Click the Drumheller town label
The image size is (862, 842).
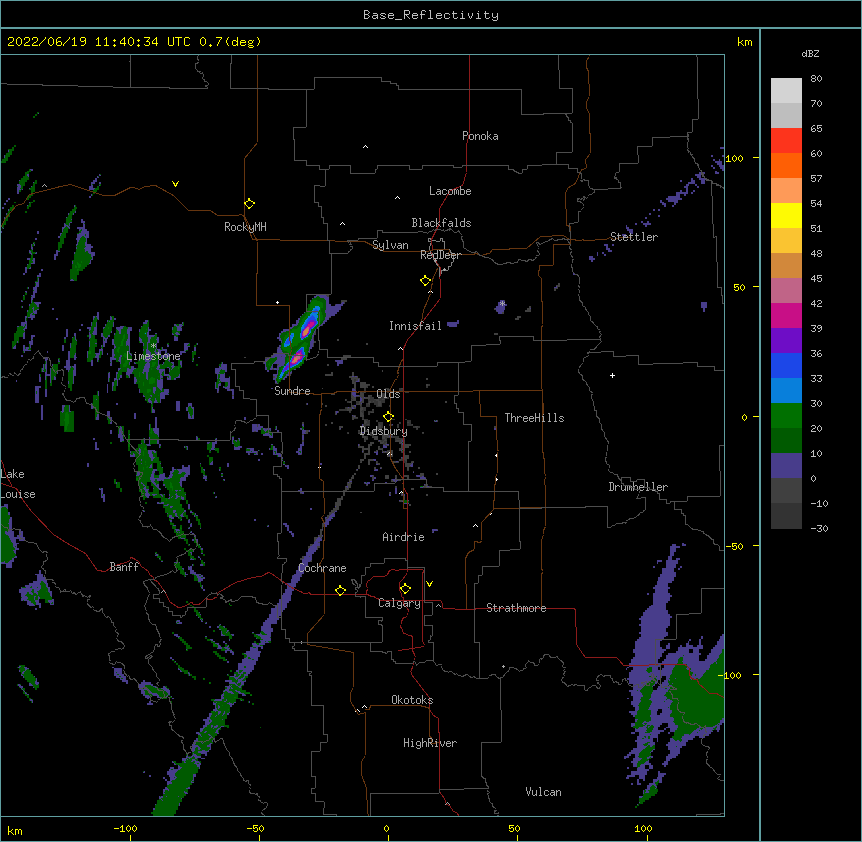[638, 487]
